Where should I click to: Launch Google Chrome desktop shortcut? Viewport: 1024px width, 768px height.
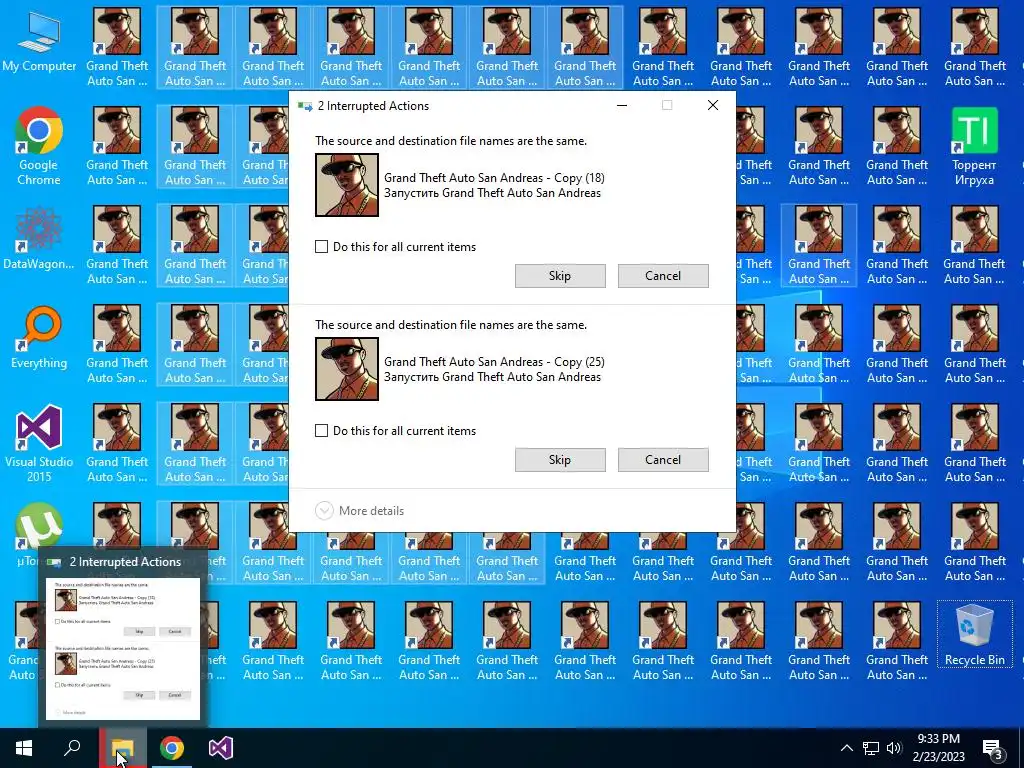tap(39, 145)
